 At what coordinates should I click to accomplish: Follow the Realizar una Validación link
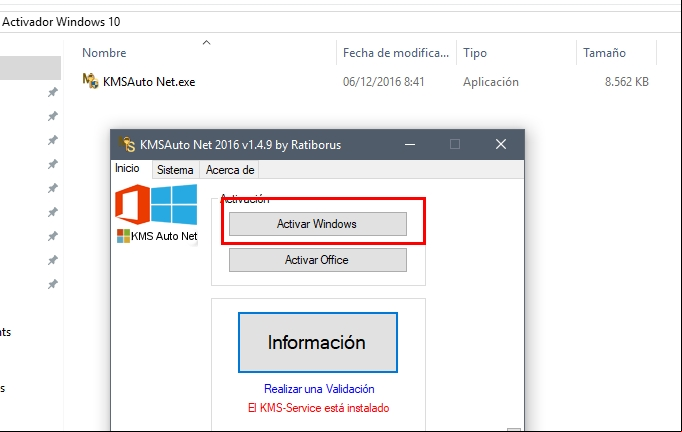click(x=319, y=388)
